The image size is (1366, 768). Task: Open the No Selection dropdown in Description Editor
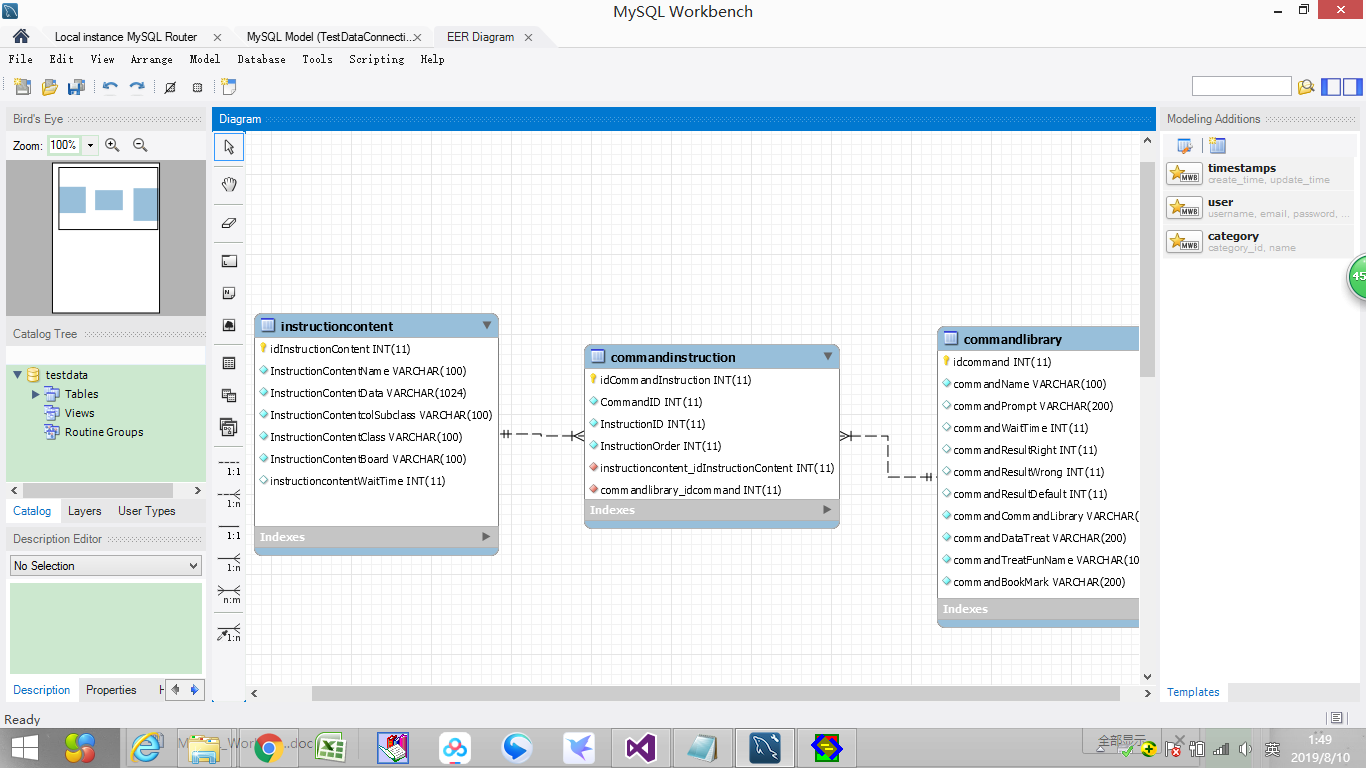[x=105, y=566]
